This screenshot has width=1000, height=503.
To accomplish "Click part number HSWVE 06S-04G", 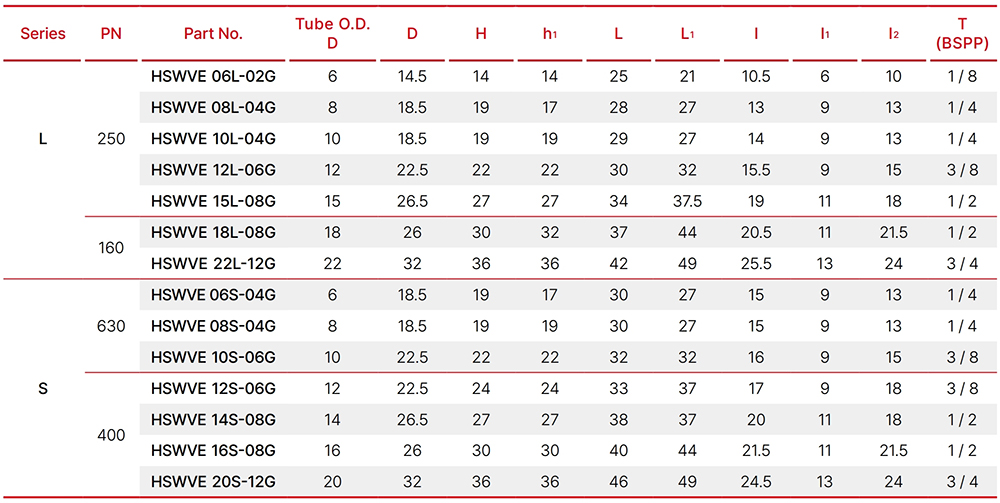I will (x=213, y=295).
